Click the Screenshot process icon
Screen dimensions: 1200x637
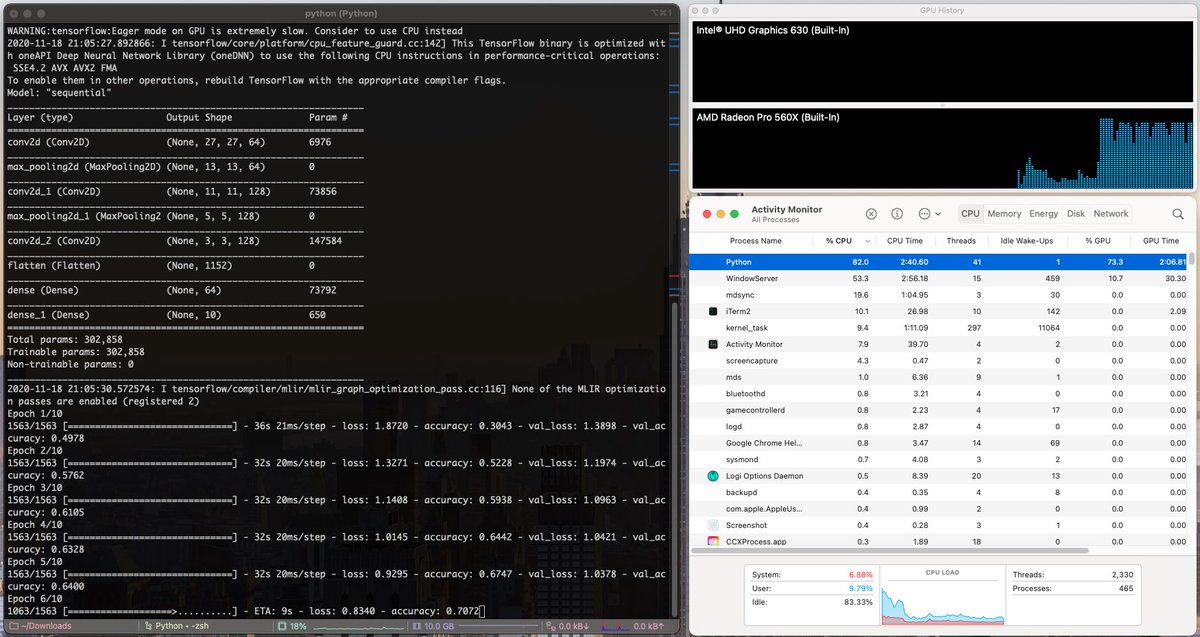[713, 525]
